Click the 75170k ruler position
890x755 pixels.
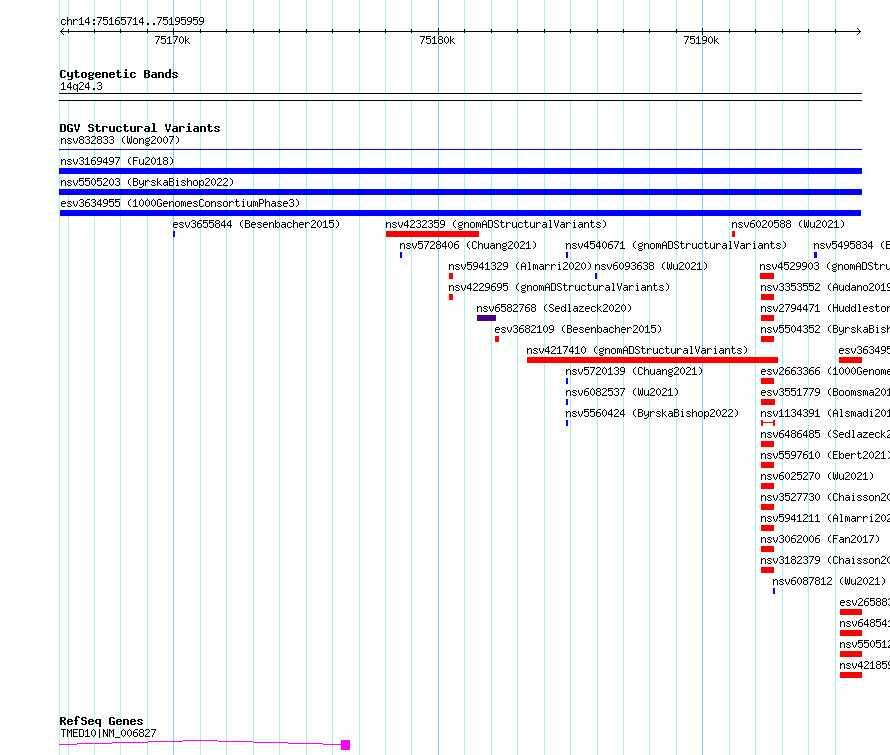pos(172,40)
